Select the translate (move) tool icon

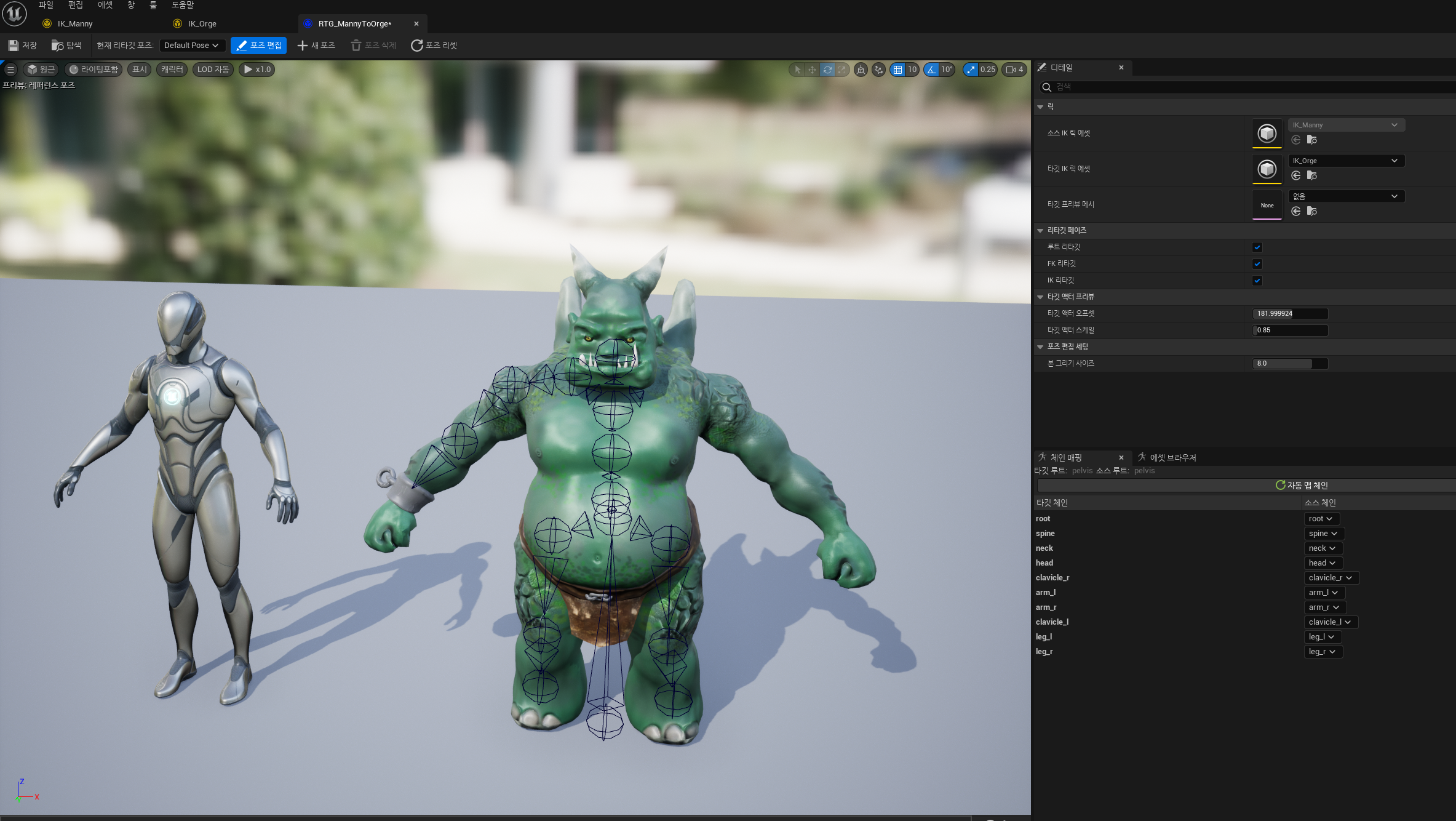tap(812, 70)
